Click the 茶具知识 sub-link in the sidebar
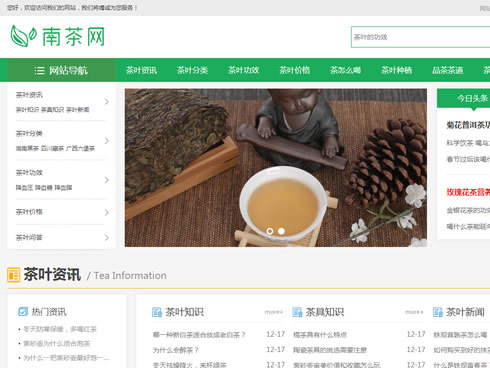The height and width of the screenshot is (368, 490). pyautogui.click(x=53, y=110)
